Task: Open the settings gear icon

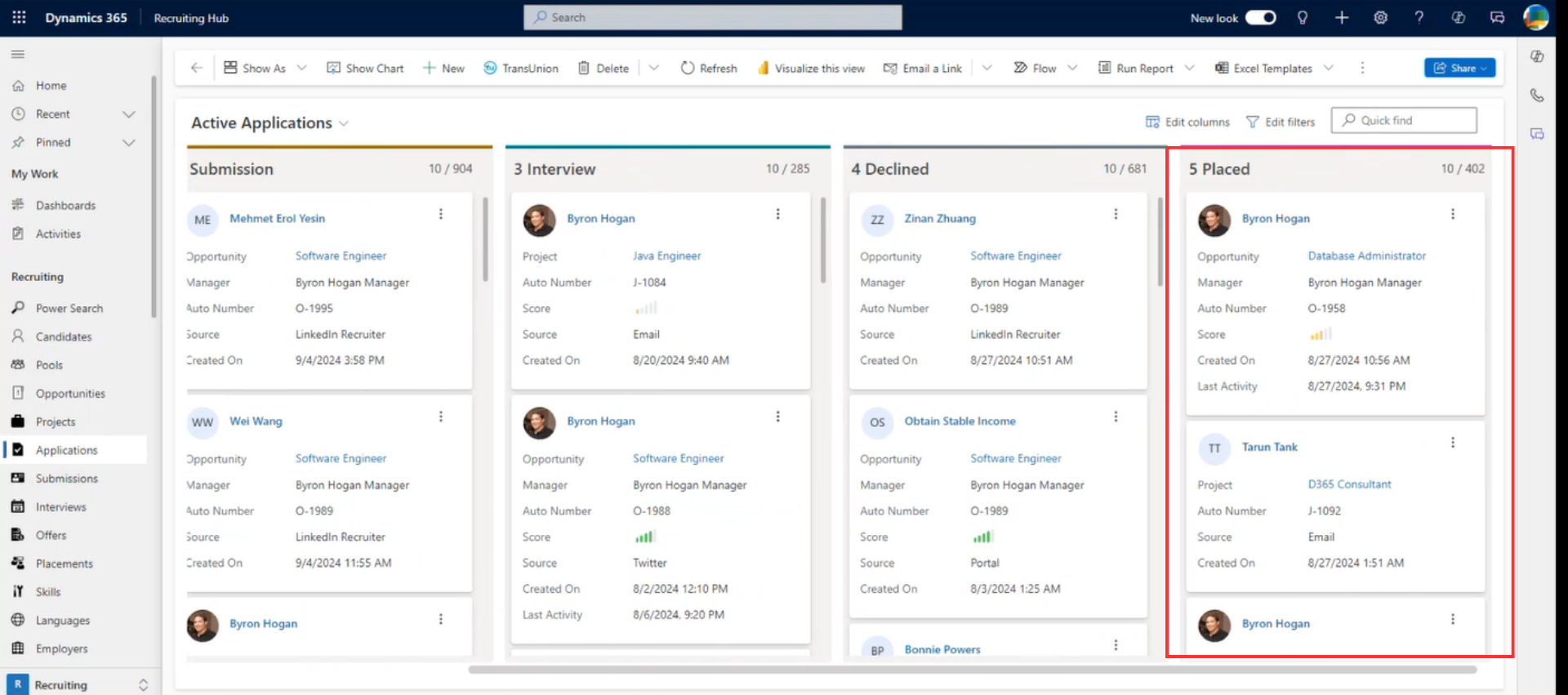Action: tap(1380, 17)
